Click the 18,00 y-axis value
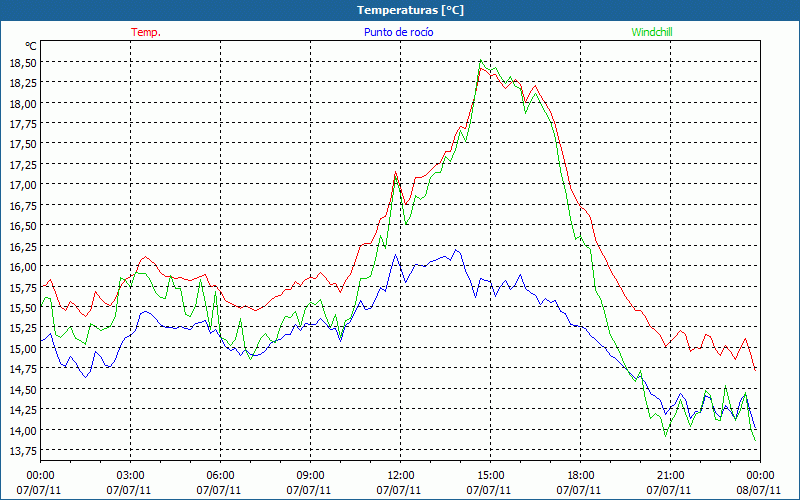Viewport: 800px width, 500px height. click(x=23, y=103)
